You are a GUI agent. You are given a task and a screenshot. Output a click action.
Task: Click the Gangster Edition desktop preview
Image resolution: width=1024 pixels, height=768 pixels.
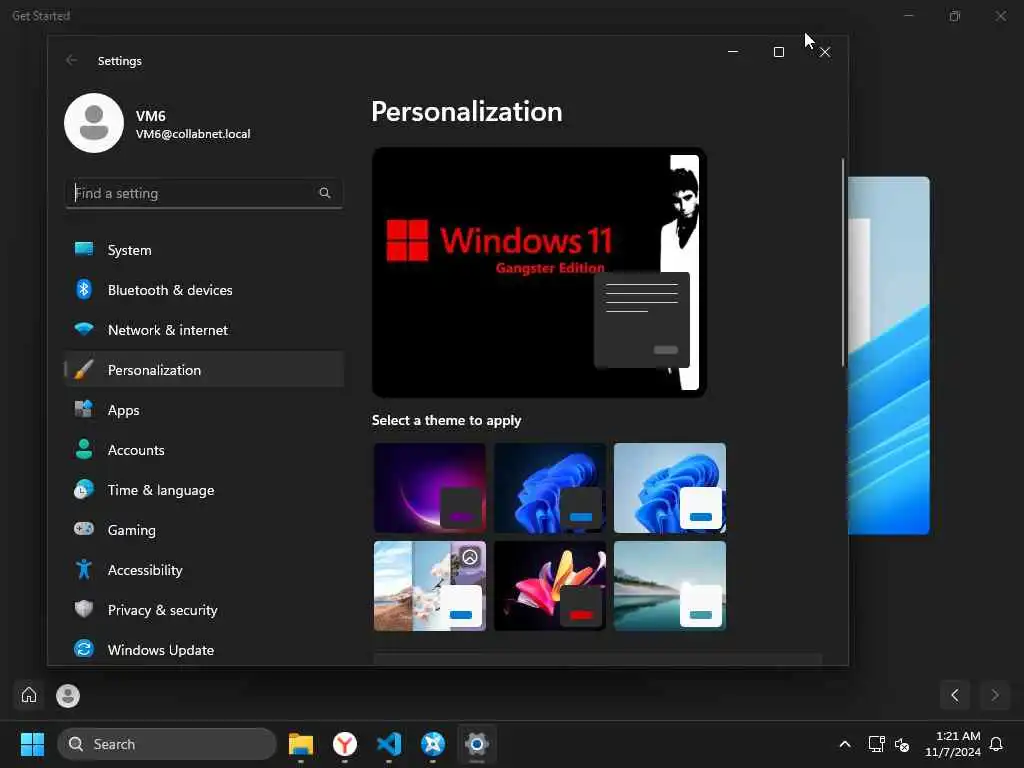(539, 272)
